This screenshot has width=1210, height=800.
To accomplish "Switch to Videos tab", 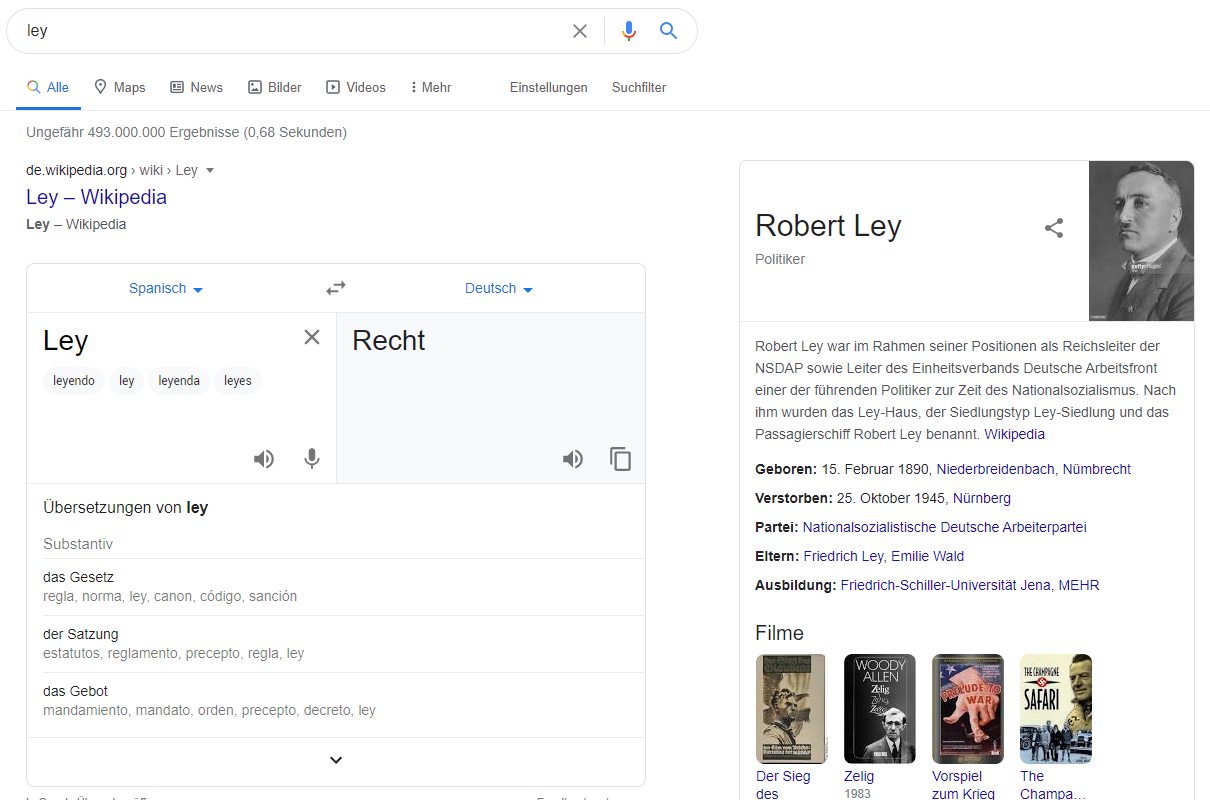I will [x=356, y=87].
